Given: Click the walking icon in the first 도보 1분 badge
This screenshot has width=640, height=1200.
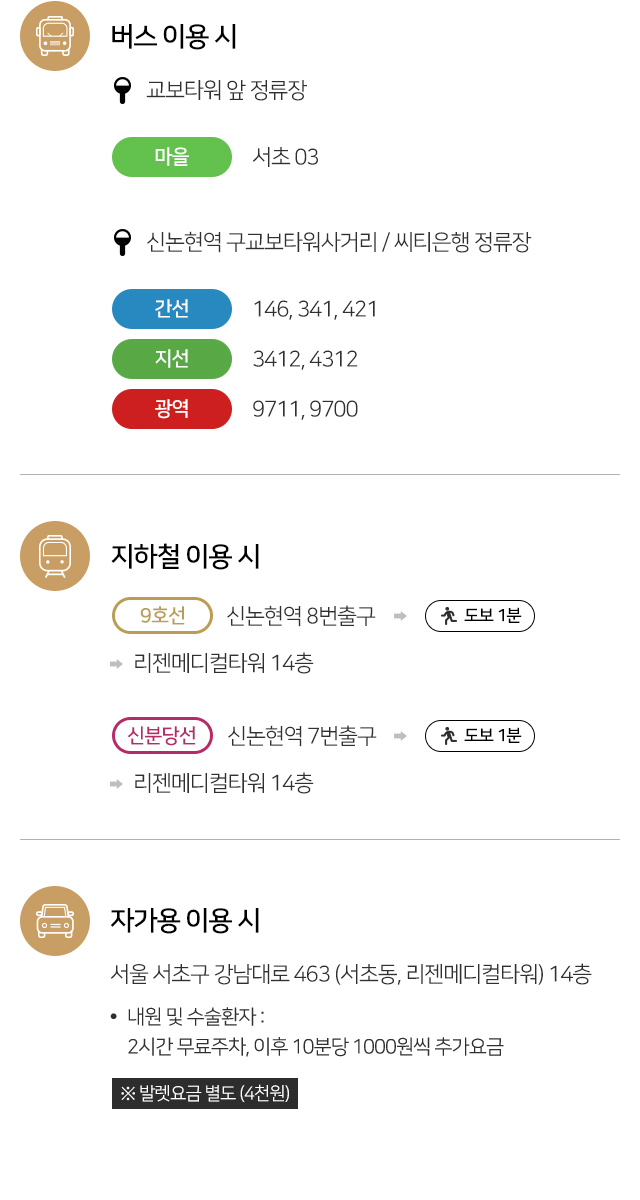Looking at the screenshot, I should [x=449, y=616].
